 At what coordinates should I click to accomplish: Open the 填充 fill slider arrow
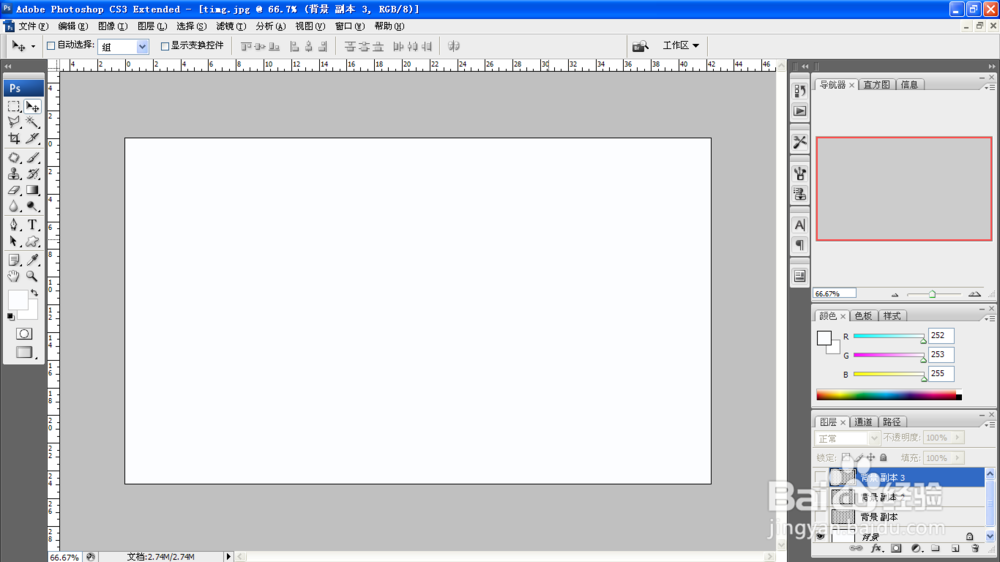point(957,458)
